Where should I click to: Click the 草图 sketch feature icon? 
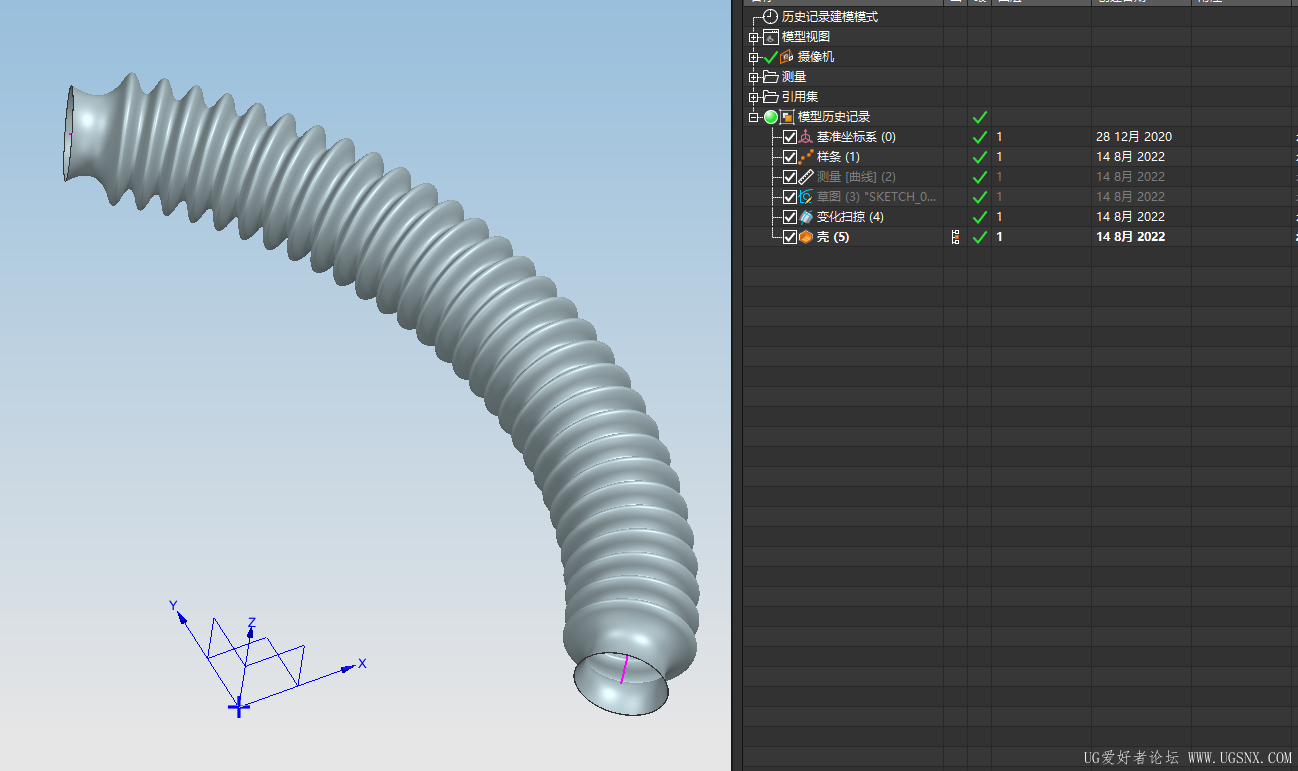coord(806,197)
